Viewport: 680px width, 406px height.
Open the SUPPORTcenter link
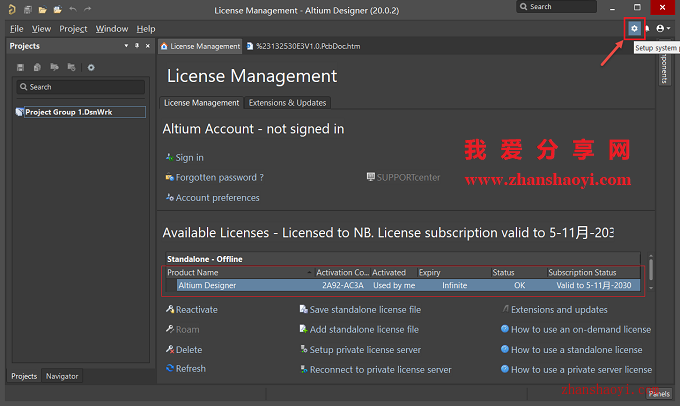click(x=403, y=177)
